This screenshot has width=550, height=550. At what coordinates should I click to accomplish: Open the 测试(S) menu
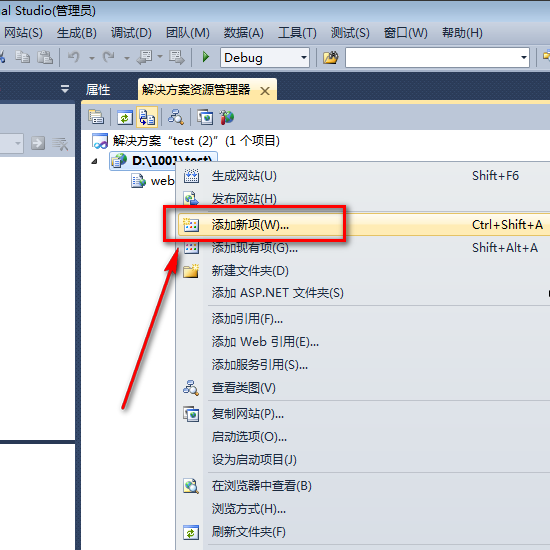point(350,33)
